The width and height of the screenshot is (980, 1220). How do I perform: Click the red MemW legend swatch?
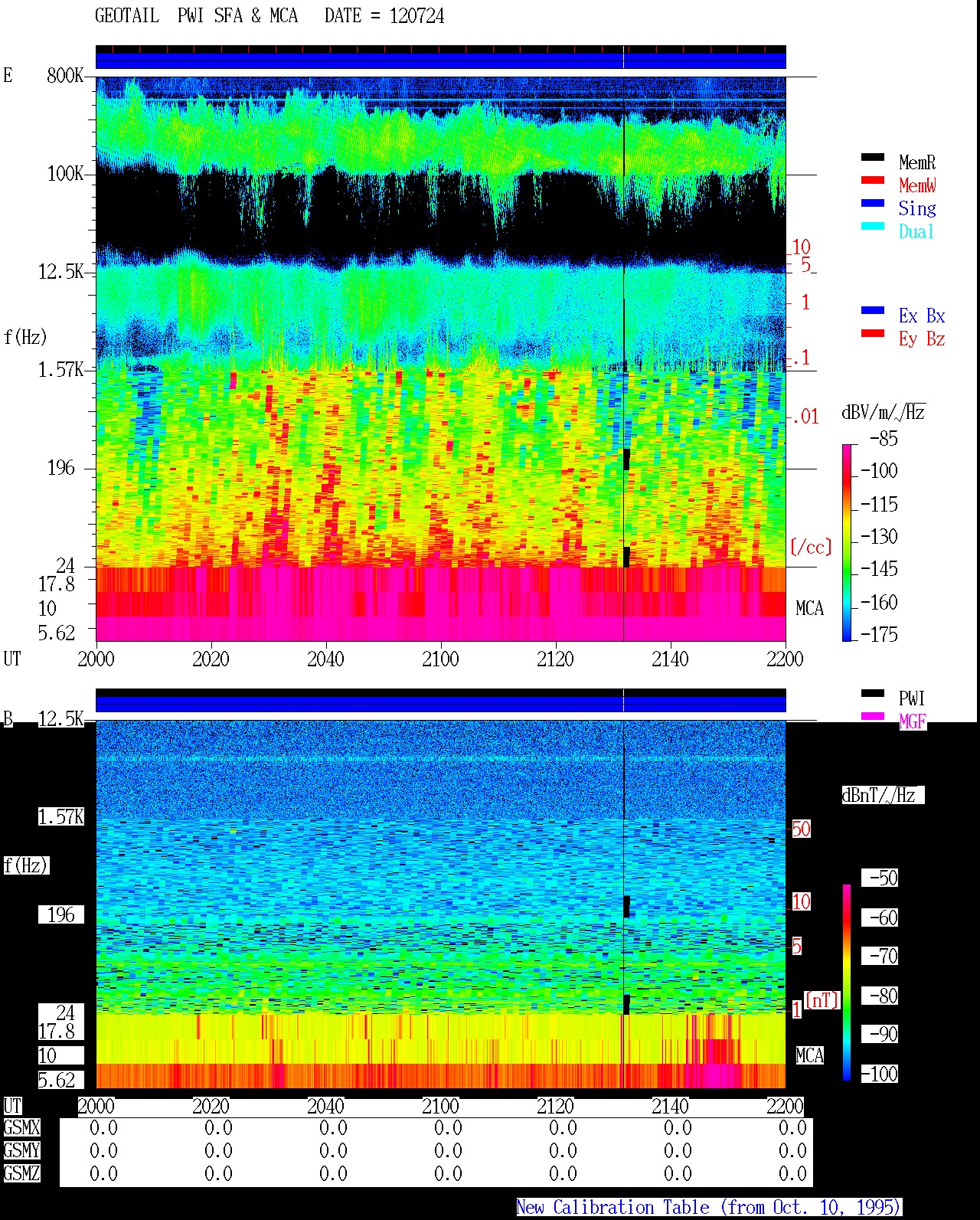click(873, 180)
